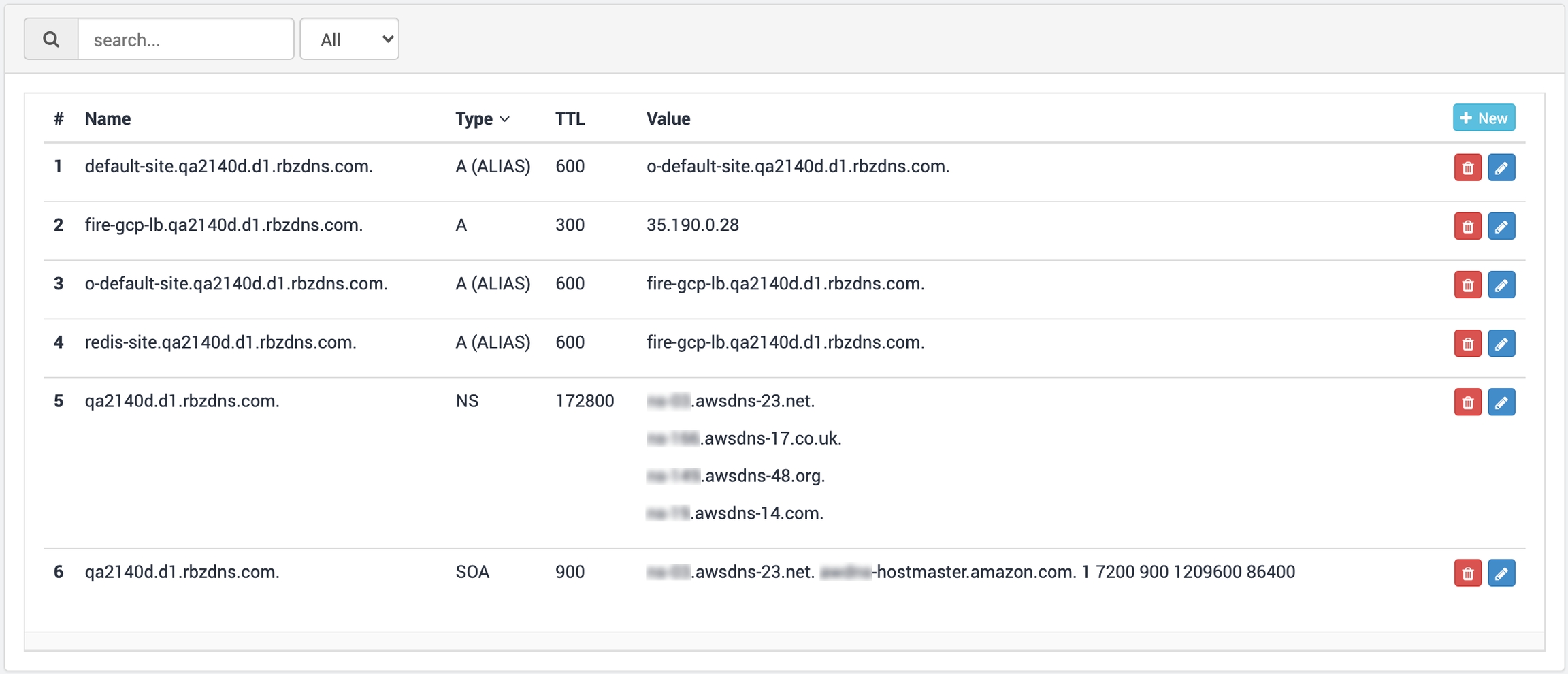Focus the search text field

[x=186, y=39]
